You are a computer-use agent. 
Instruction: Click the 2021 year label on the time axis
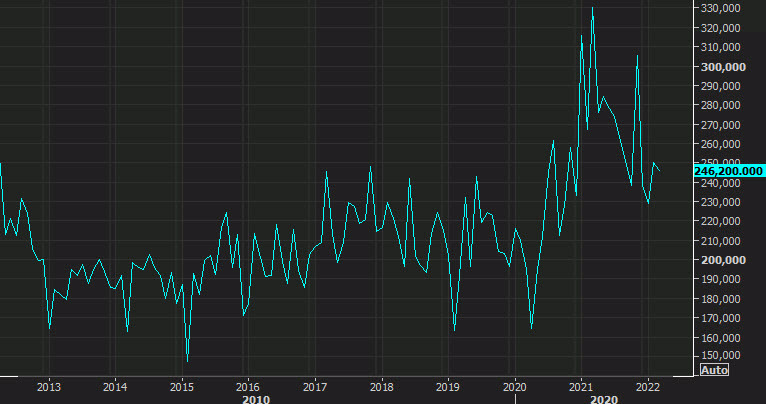[581, 385]
